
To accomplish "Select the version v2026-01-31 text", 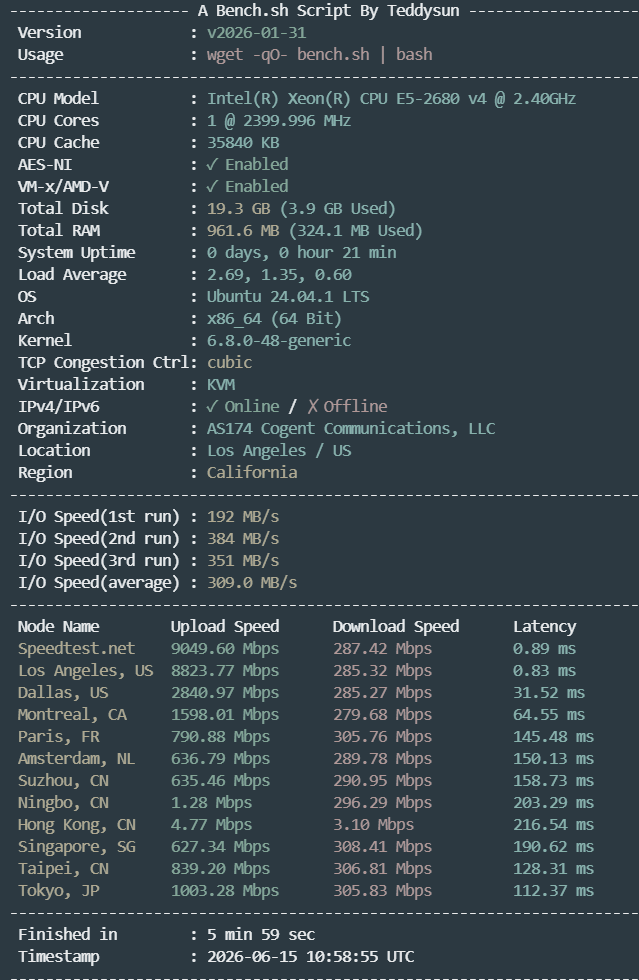I will click(256, 32).
